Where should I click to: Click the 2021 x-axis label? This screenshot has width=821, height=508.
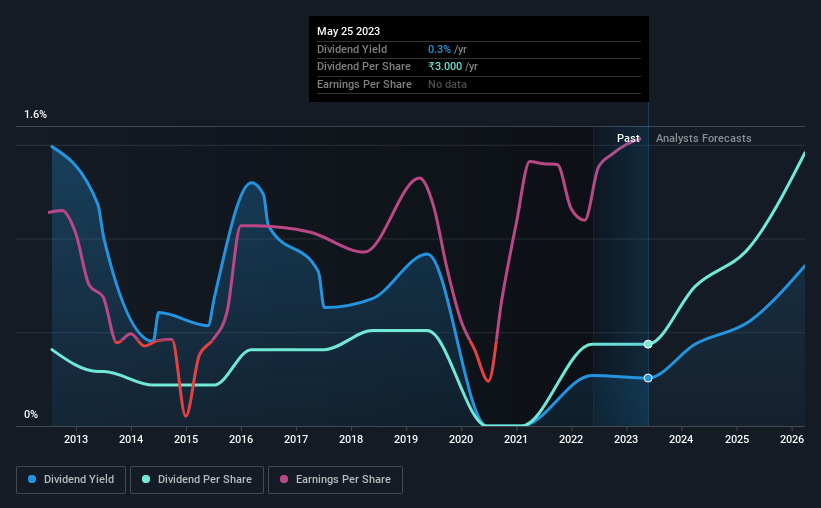[516, 439]
